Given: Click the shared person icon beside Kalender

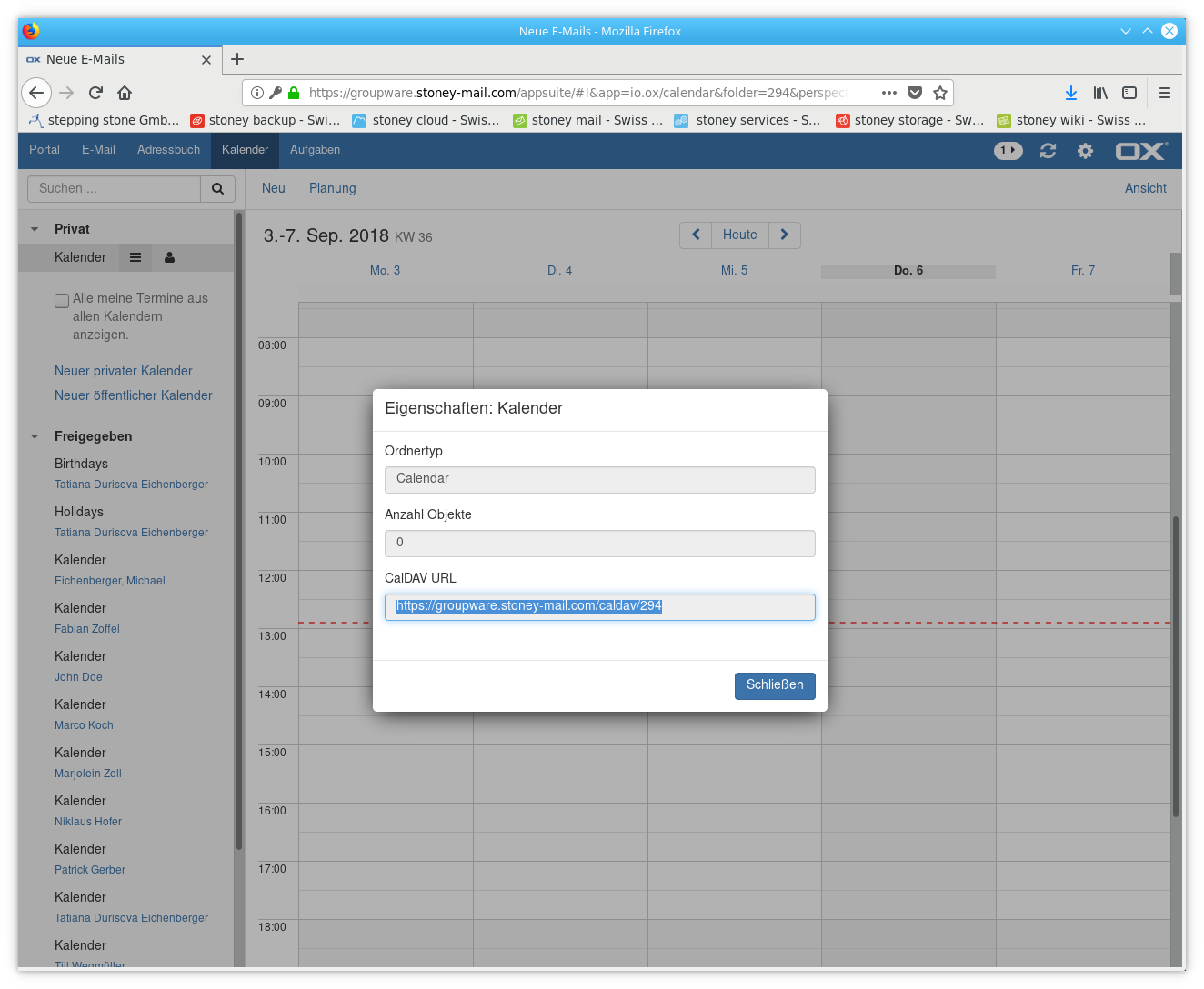Looking at the screenshot, I should 169,257.
